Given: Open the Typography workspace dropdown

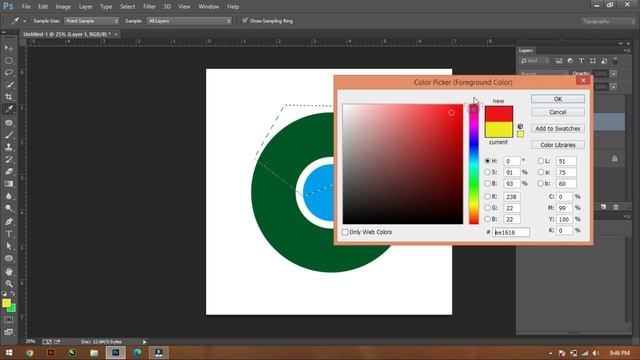Looking at the screenshot, I should [609, 21].
